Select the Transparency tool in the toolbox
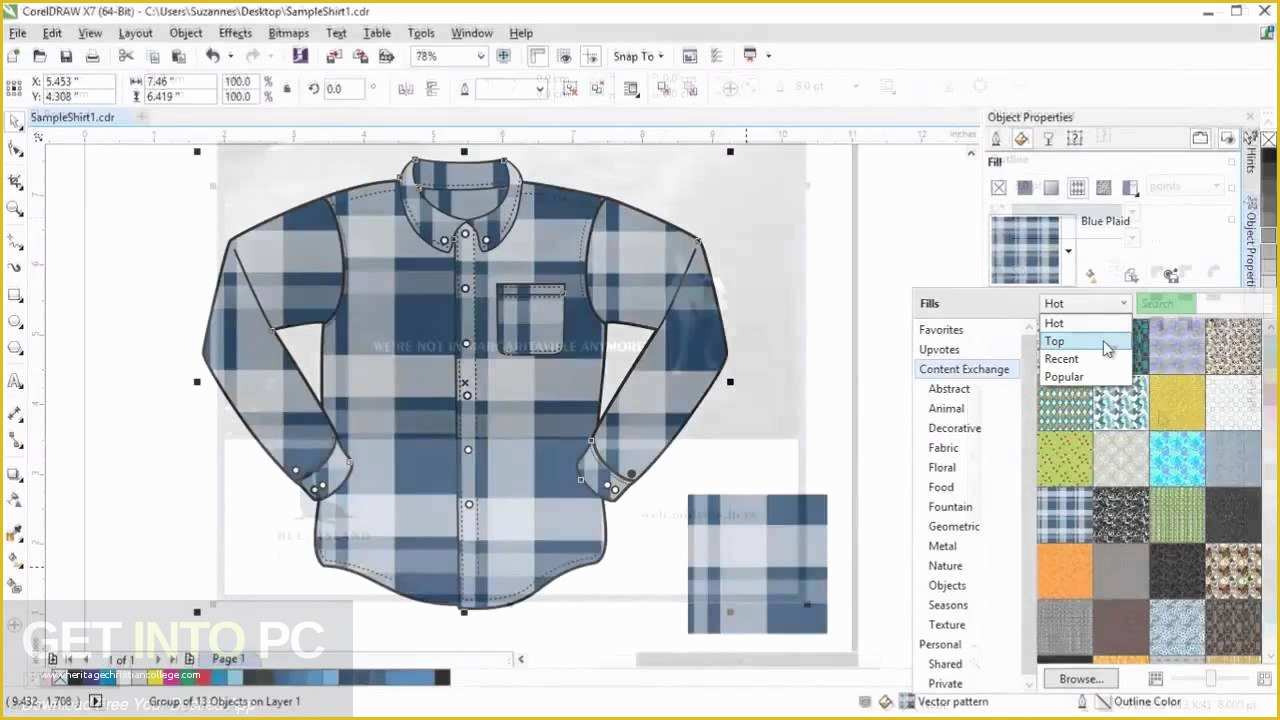 15,500
